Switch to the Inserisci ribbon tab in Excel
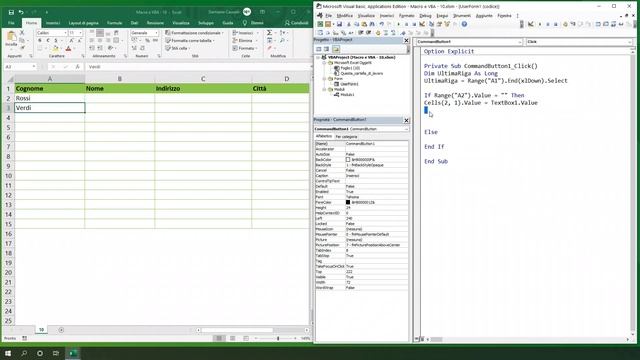 (x=53, y=23)
